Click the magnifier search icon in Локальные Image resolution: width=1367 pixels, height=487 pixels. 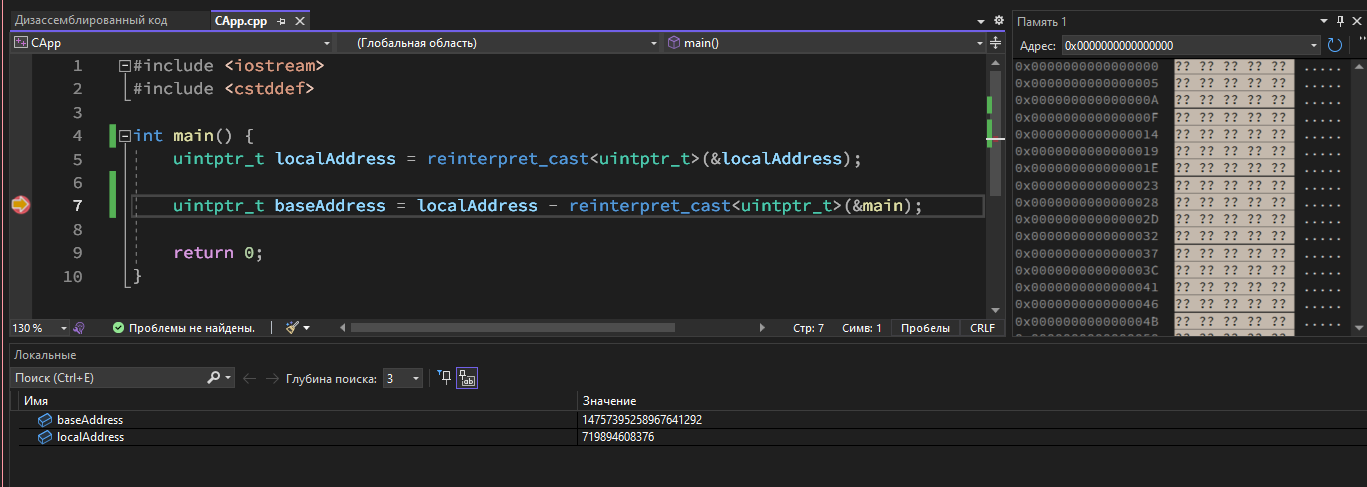[213, 378]
